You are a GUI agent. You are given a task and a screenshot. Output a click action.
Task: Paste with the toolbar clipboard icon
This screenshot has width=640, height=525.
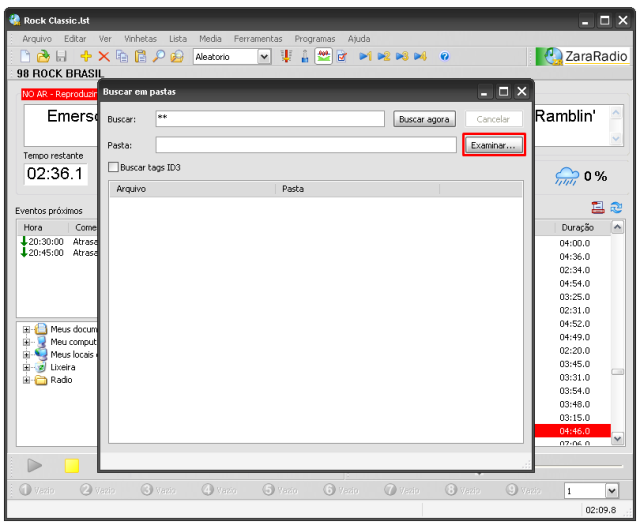pos(140,56)
